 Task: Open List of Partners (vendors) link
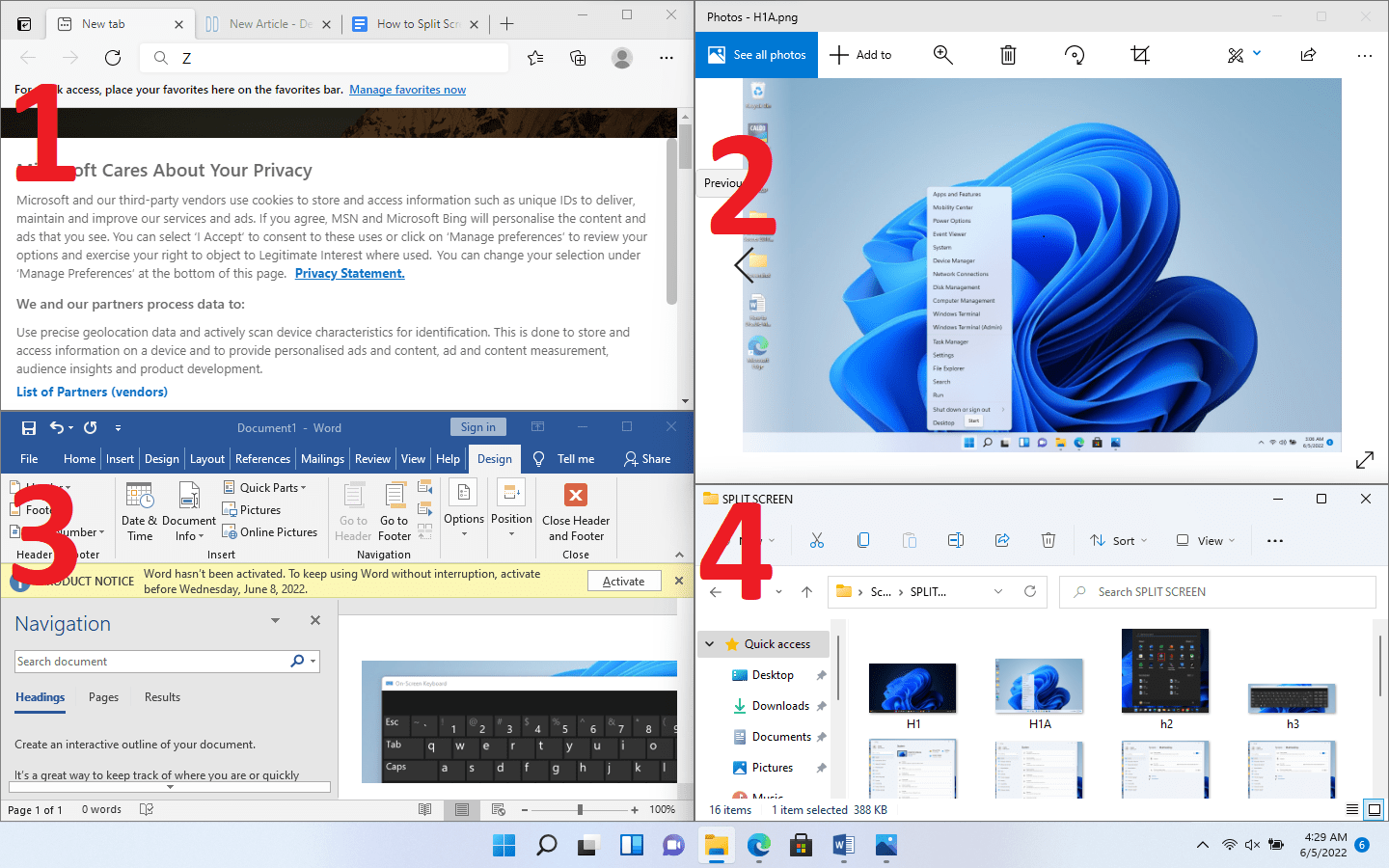tap(92, 392)
